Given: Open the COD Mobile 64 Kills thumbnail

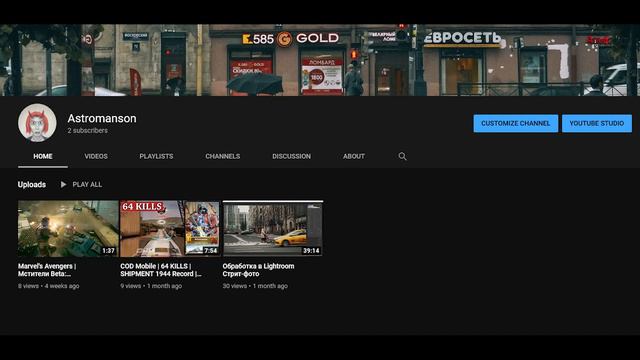Looking at the screenshot, I should click(x=170, y=229).
